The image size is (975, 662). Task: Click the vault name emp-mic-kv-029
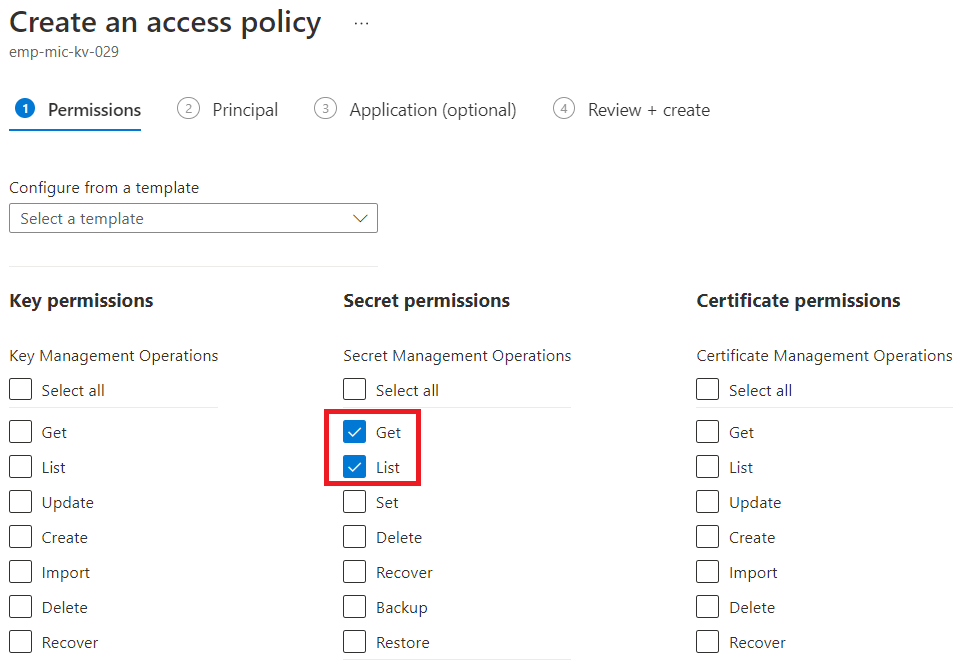(x=64, y=52)
